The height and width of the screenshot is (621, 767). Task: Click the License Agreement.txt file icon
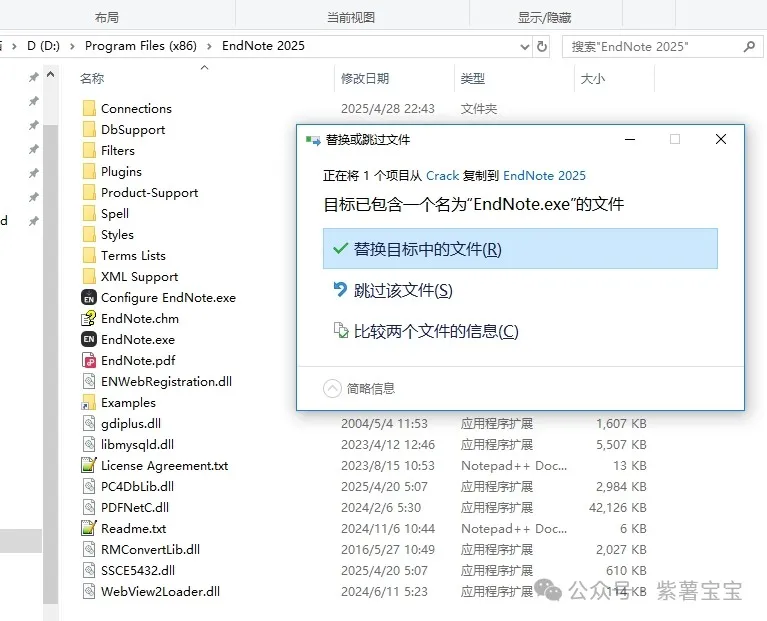click(88, 465)
